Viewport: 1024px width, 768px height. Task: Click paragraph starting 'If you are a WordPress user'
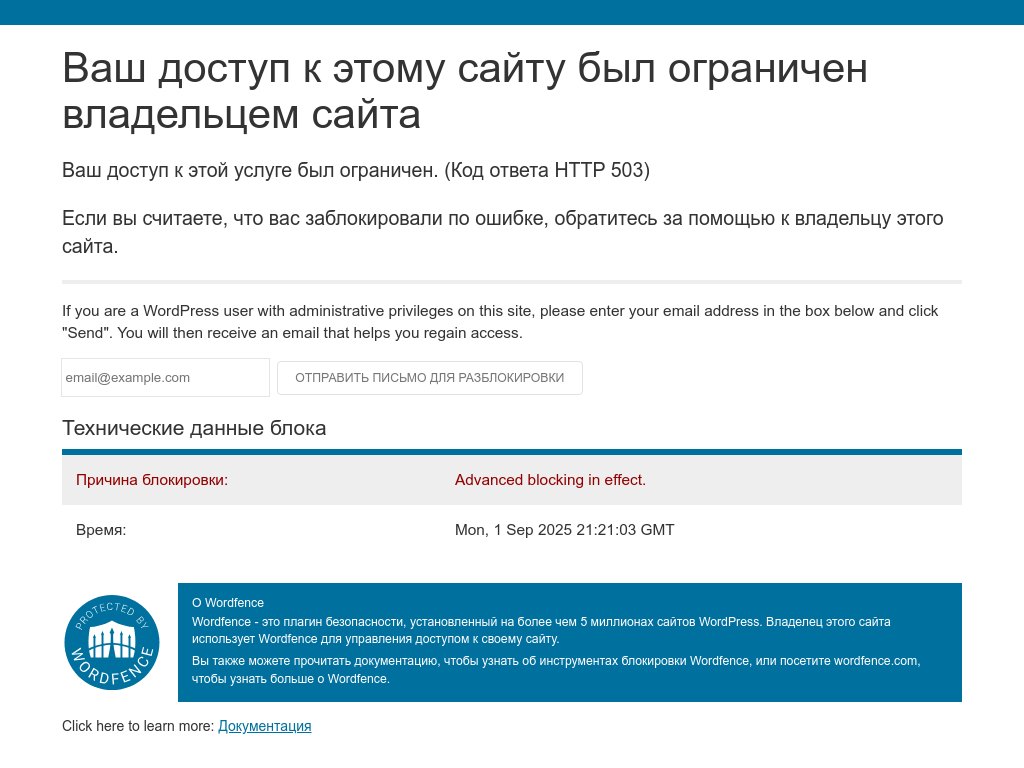point(500,322)
